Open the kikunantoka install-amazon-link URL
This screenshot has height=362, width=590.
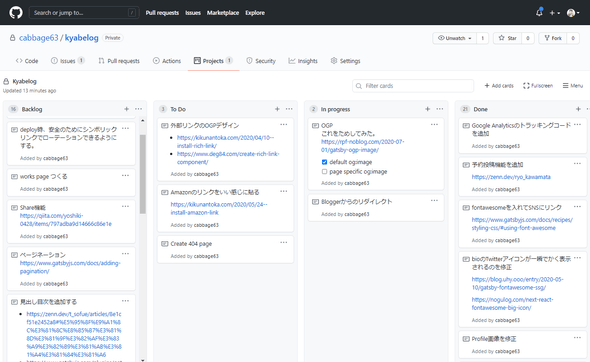219,208
